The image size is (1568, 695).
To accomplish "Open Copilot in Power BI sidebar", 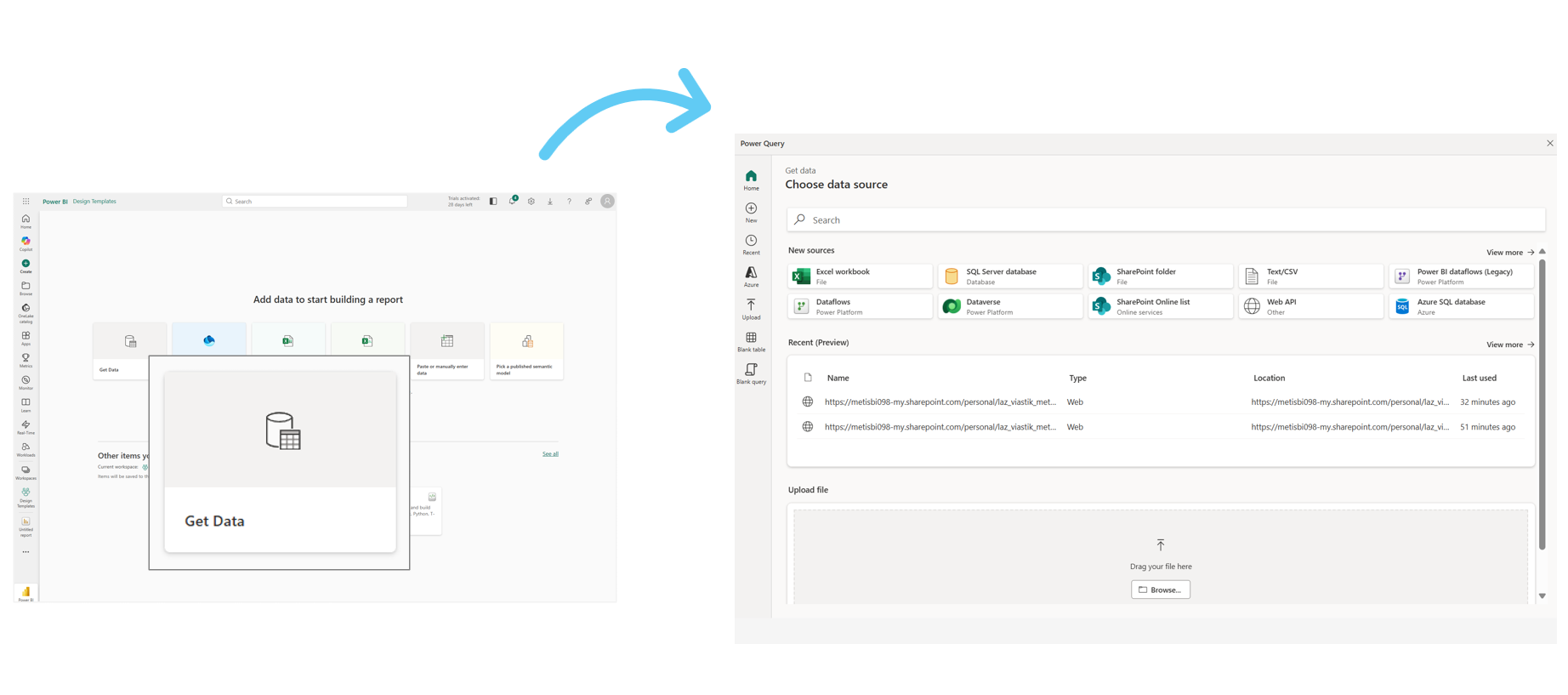I will pyautogui.click(x=26, y=244).
